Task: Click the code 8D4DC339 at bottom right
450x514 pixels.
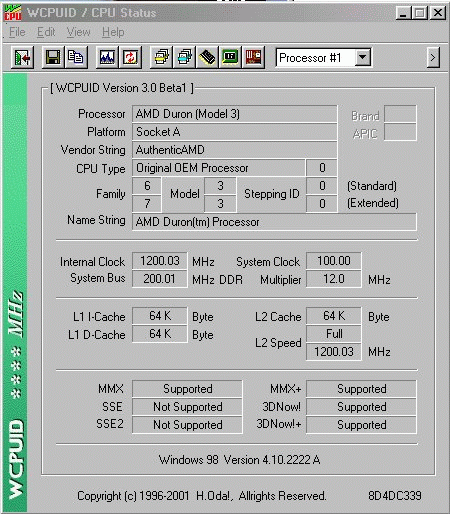Action: point(395,496)
